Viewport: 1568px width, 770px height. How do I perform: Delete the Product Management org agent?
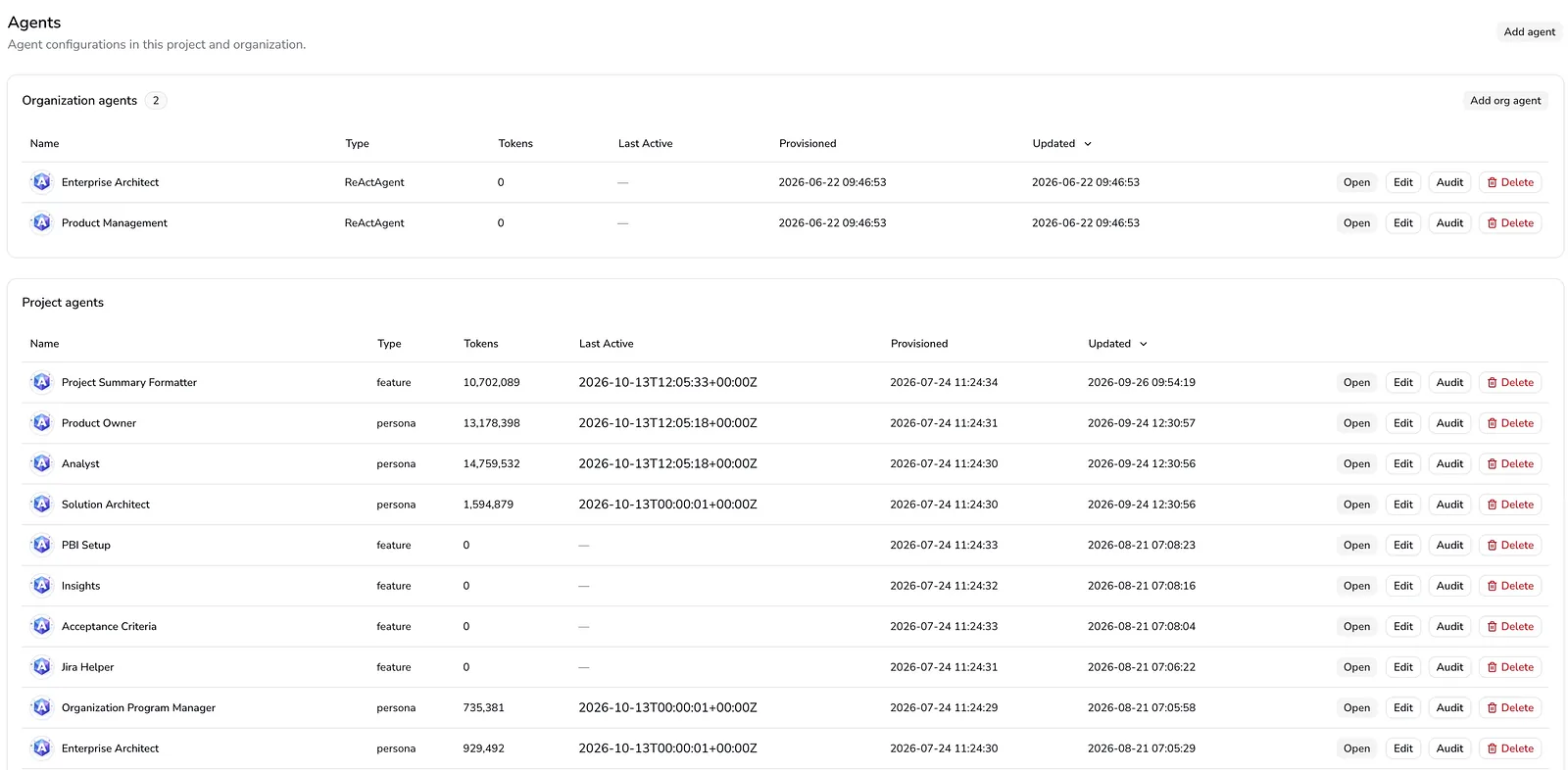point(1510,223)
